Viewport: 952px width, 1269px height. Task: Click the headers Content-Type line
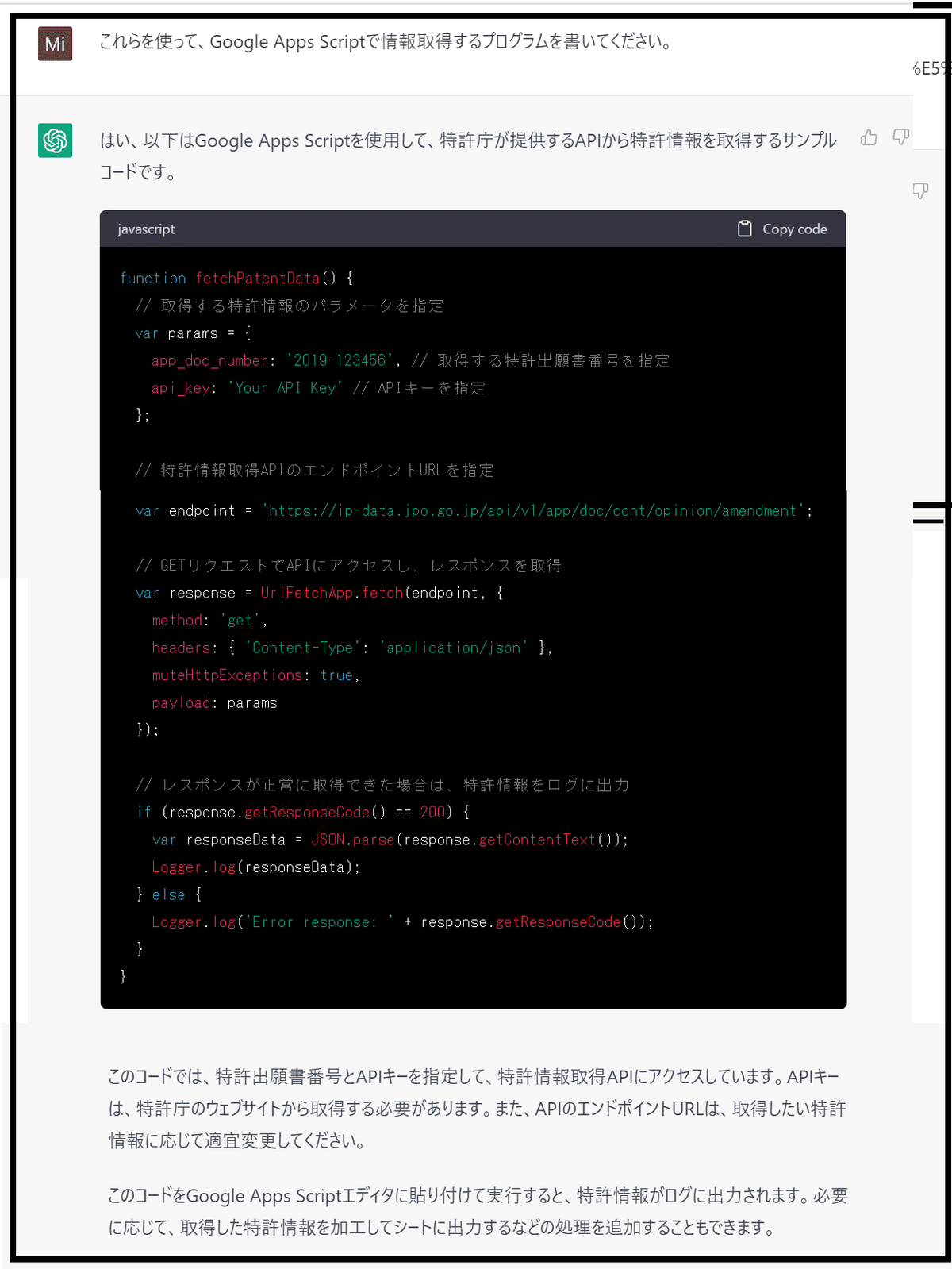pyautogui.click(x=352, y=648)
